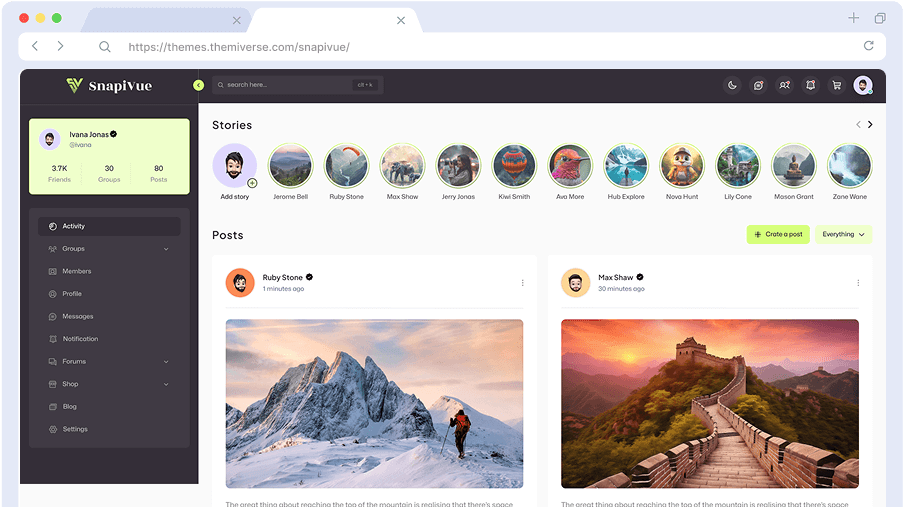Collapse the sidebar with green arrow toggle

[x=198, y=85]
